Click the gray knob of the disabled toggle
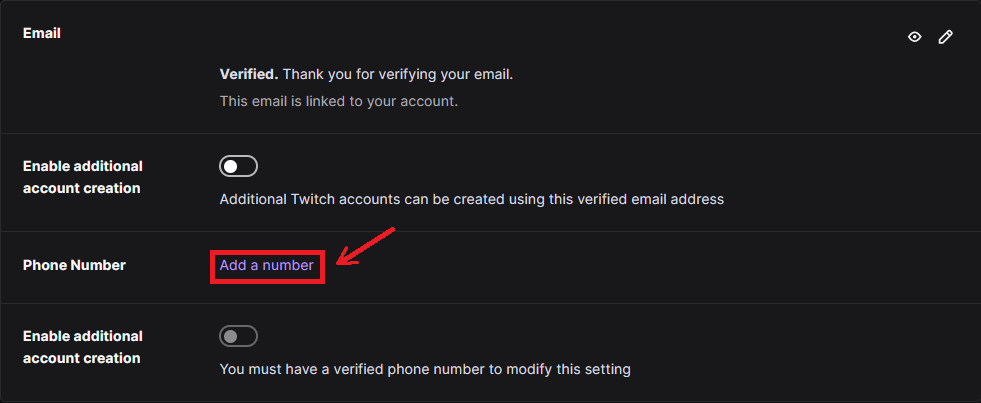This screenshot has width=981, height=403. click(231, 337)
